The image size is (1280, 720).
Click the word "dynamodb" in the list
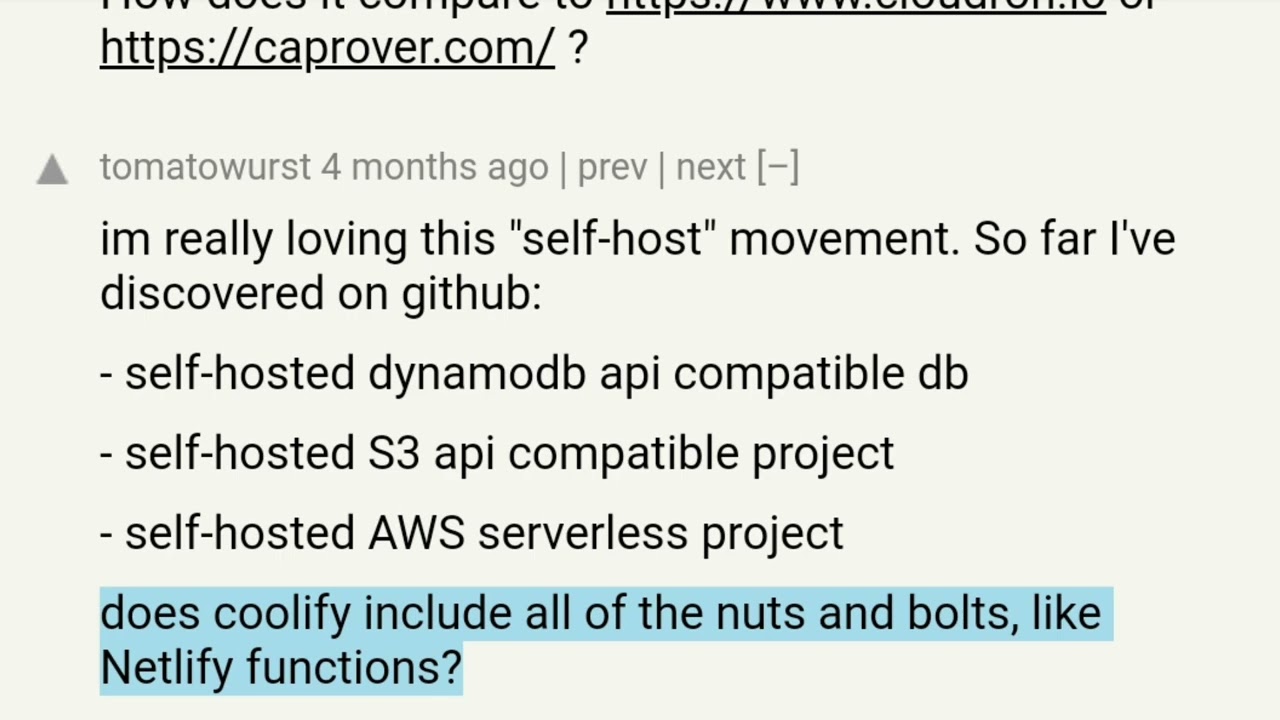[x=477, y=373]
